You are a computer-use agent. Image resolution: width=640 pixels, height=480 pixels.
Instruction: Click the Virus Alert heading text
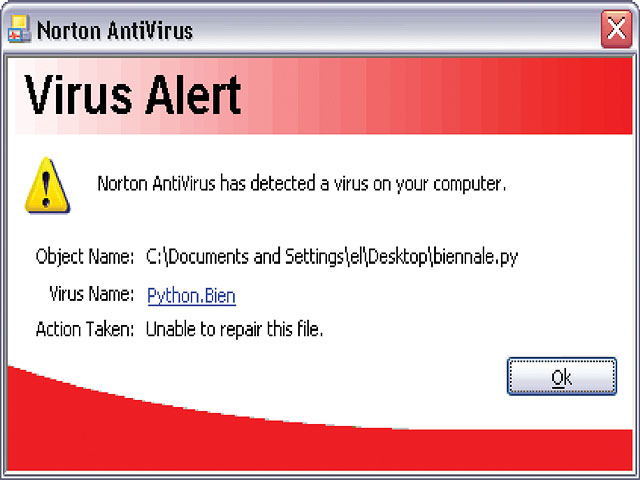click(x=133, y=95)
